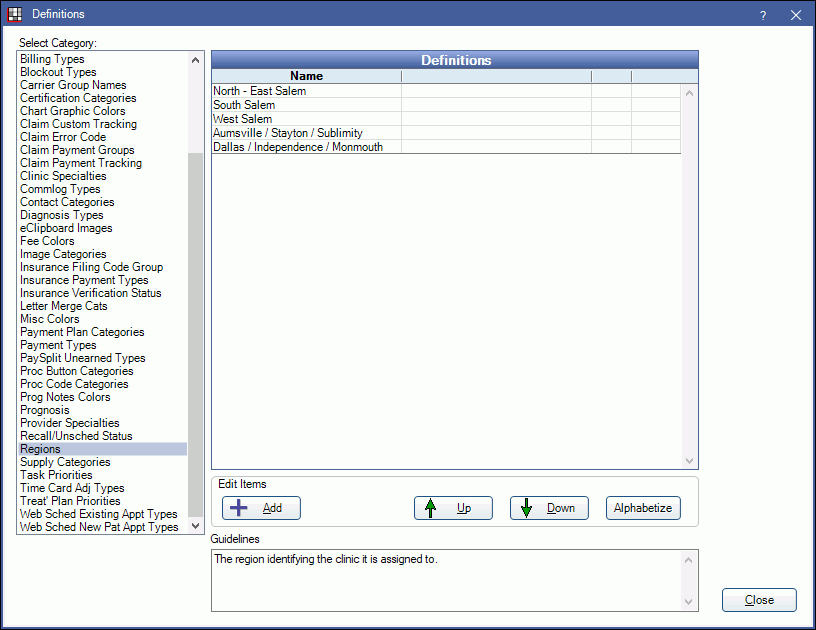The height and width of the screenshot is (630, 816).
Task: Select Supply Categories entry
Action: click(x=103, y=462)
